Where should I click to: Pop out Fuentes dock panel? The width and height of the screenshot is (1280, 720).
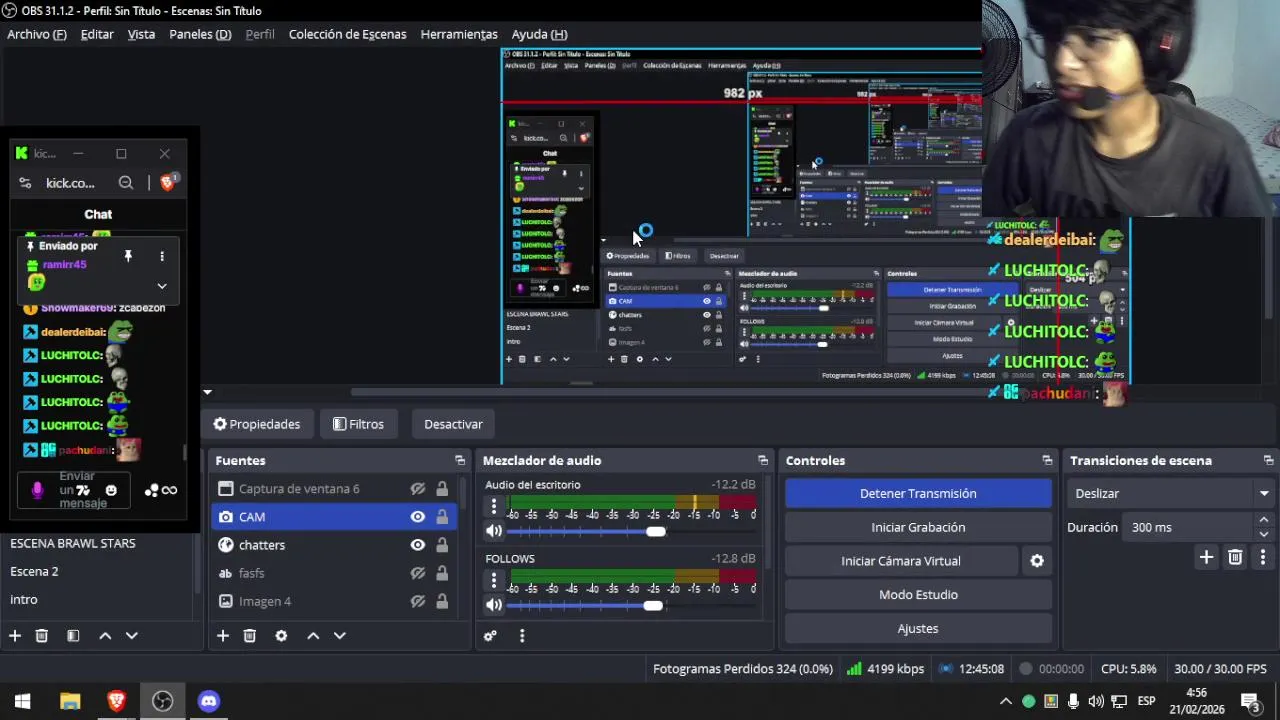460,460
